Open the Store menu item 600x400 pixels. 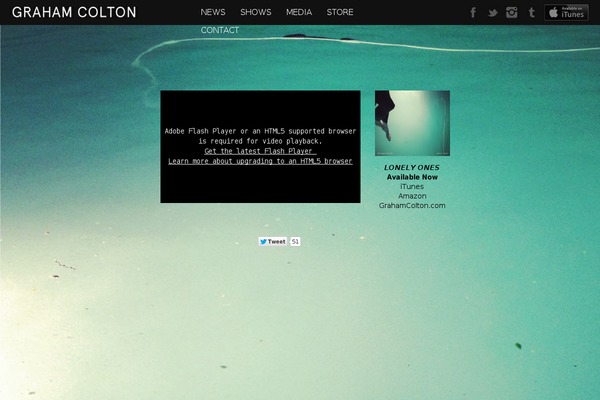tap(340, 12)
